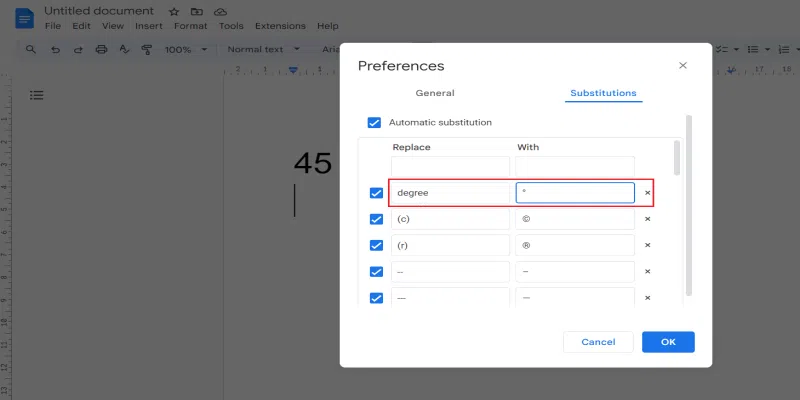
Task: Open the Arial font dropdown
Action: [331, 49]
